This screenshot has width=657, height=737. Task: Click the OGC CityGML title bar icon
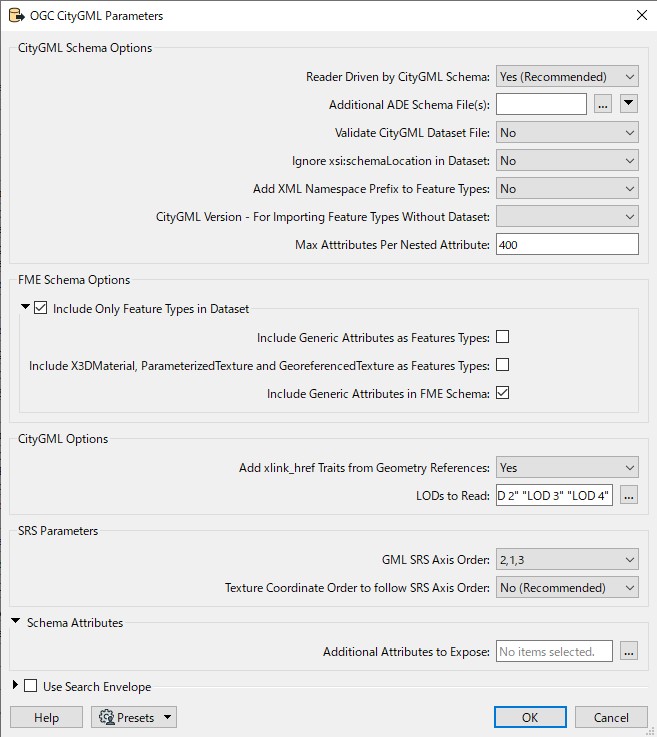16,16
